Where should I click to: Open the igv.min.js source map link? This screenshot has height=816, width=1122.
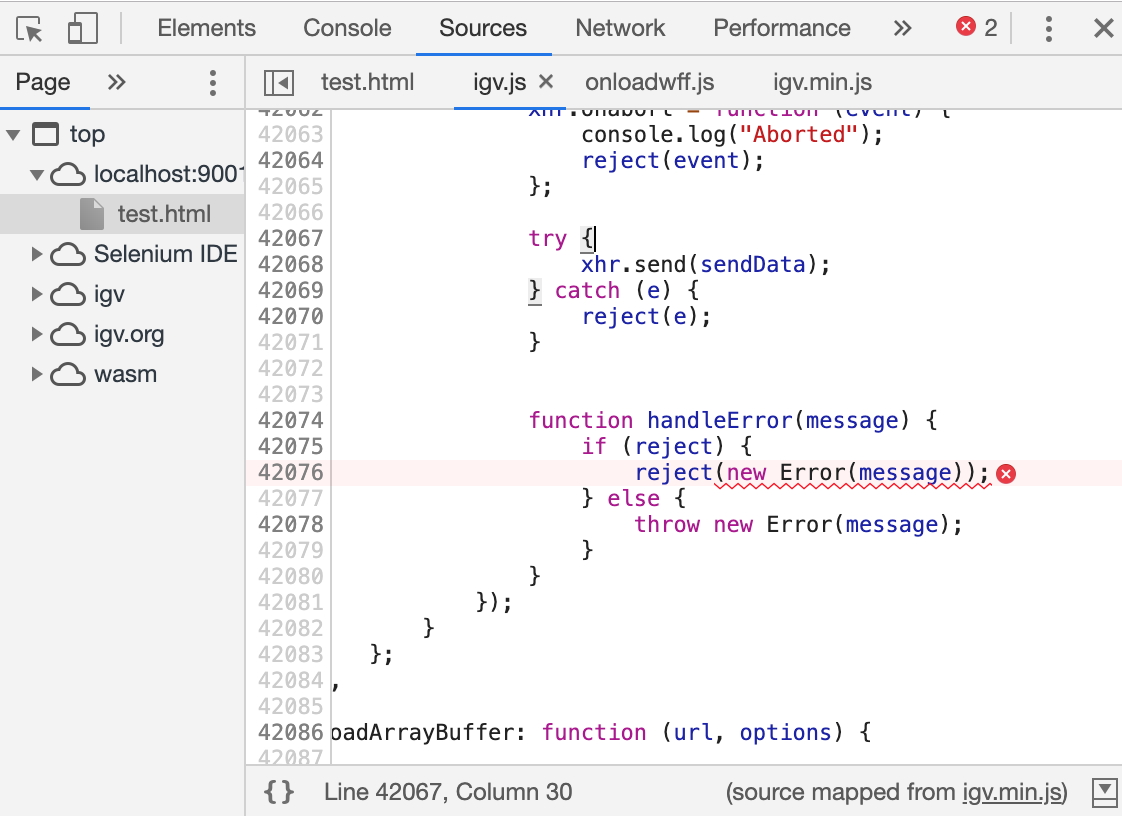click(1013, 791)
